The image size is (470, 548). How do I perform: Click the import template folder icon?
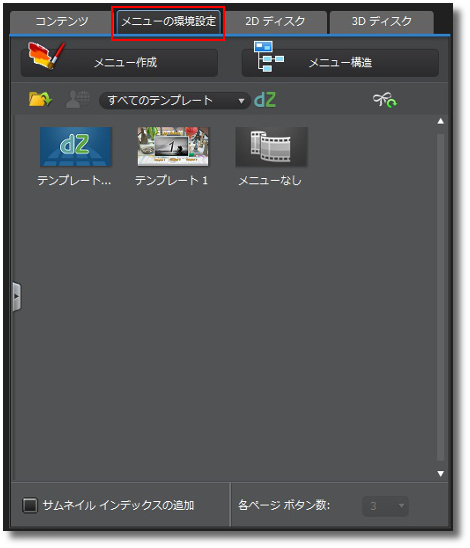click(40, 100)
